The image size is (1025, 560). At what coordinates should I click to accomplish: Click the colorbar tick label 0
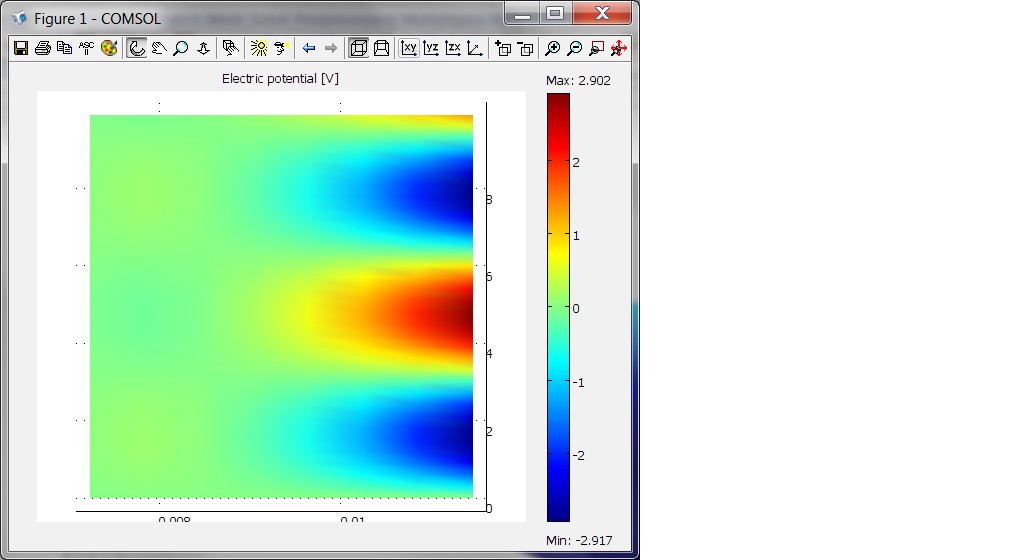tap(576, 308)
